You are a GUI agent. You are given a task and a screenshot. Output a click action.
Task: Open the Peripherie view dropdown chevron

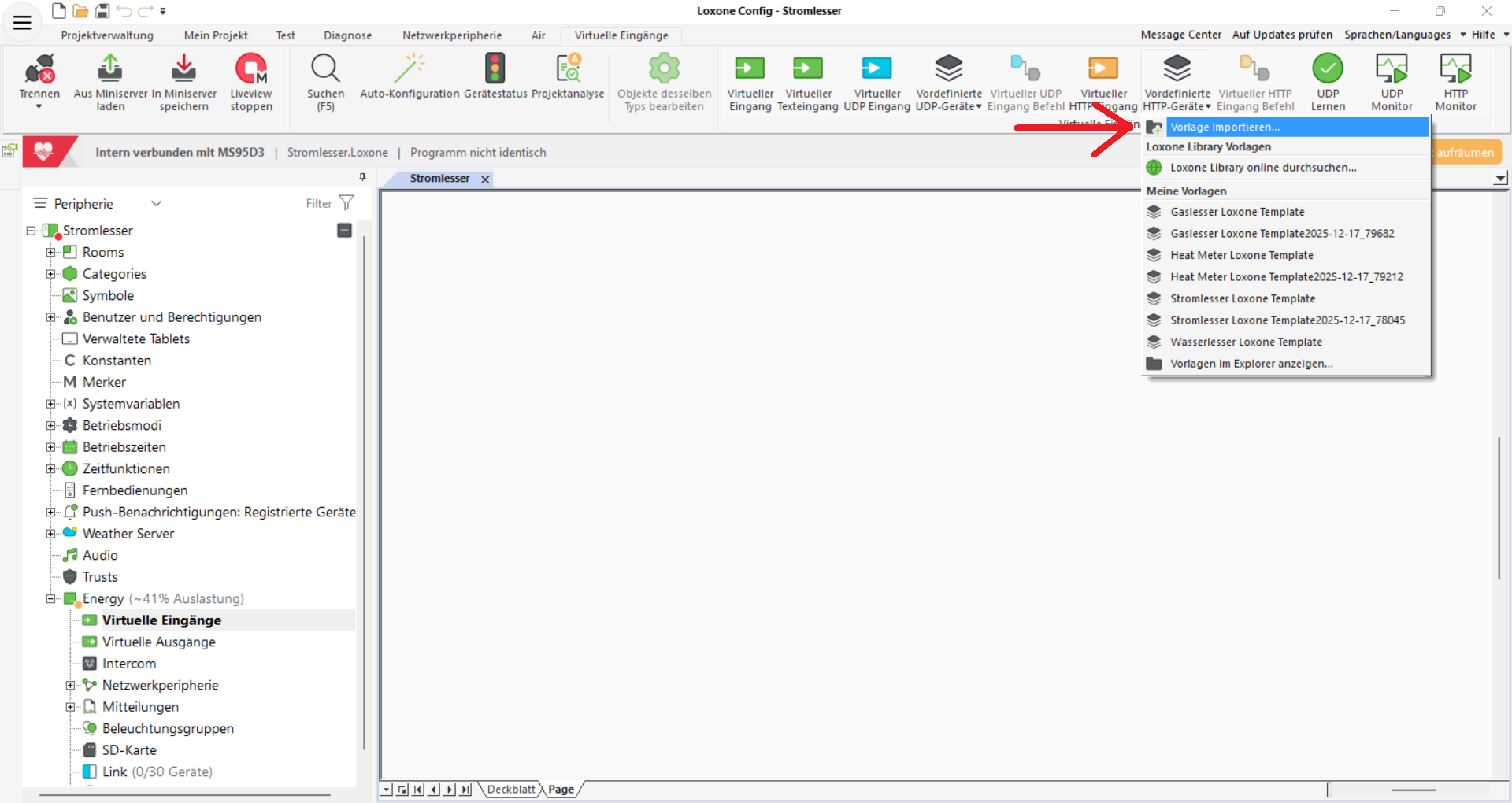157,203
